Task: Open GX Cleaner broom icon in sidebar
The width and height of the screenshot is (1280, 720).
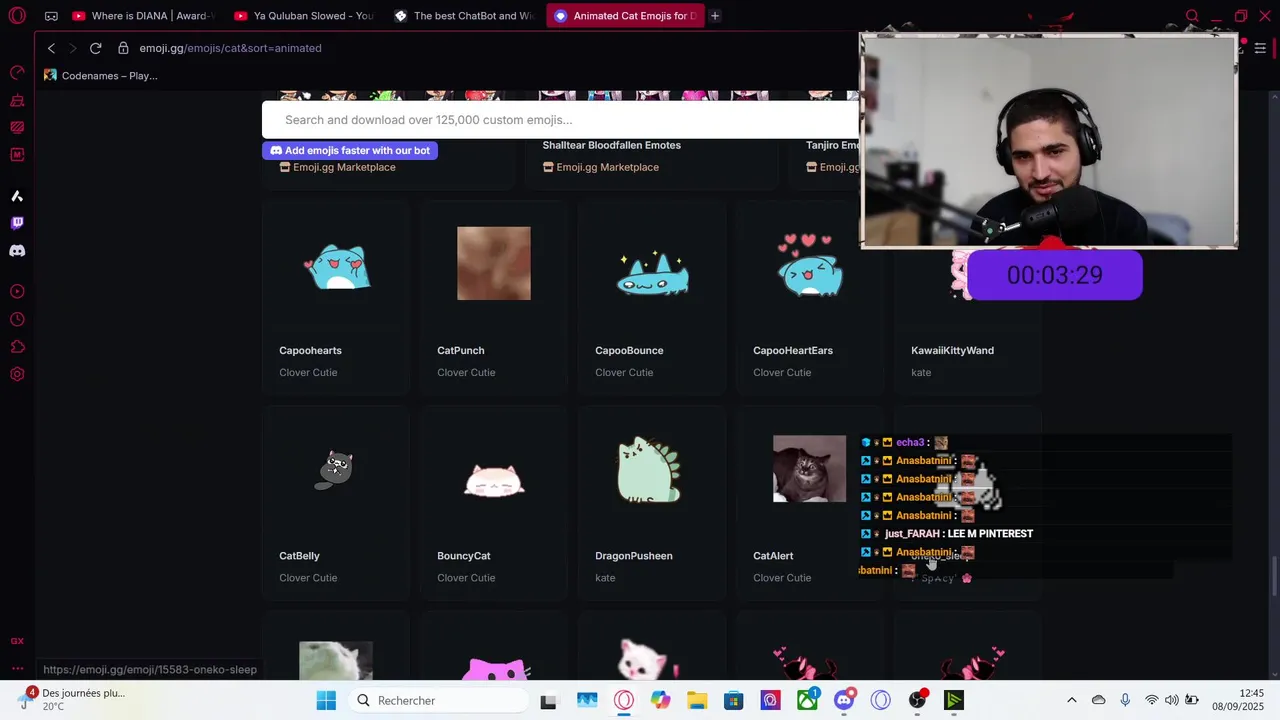Action: pos(17,100)
